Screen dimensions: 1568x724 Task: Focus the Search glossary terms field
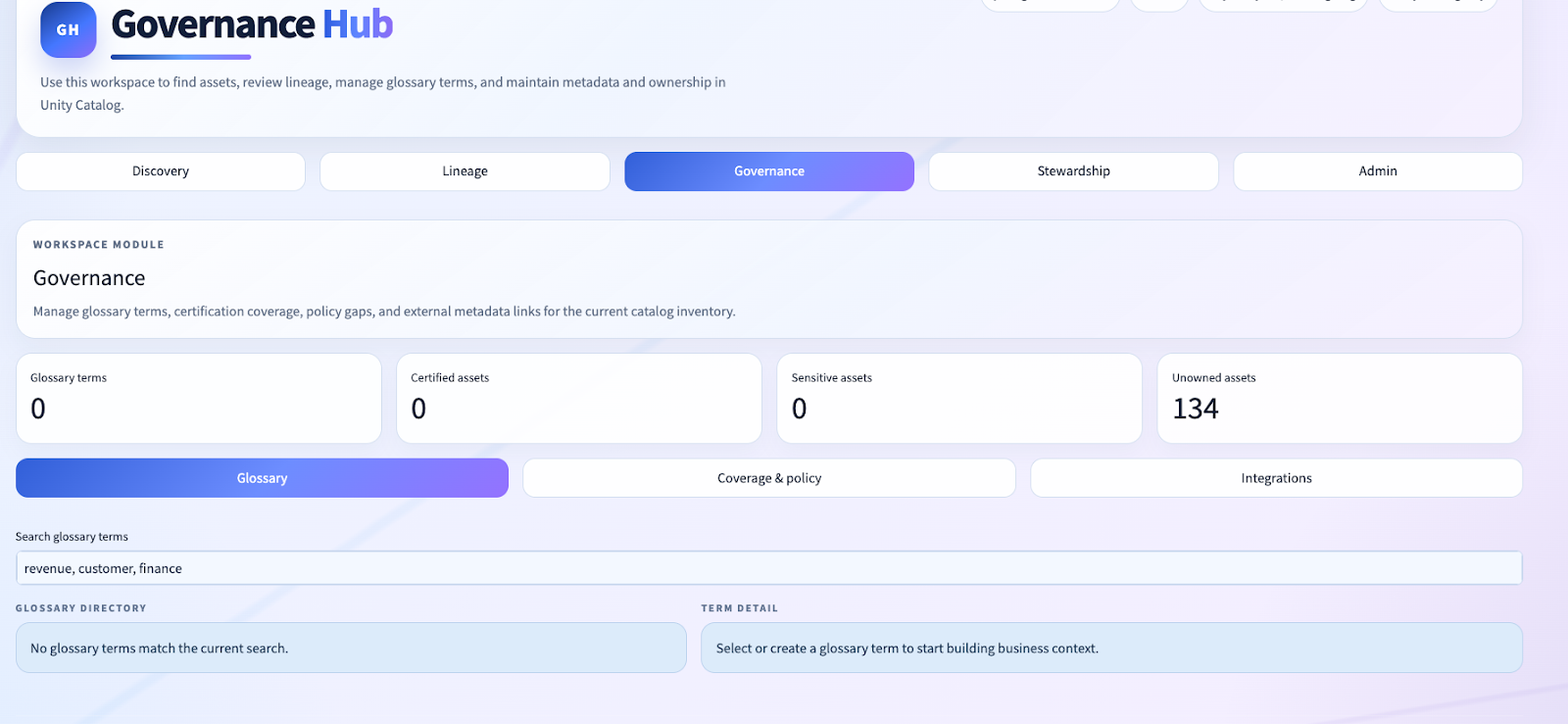click(x=768, y=568)
